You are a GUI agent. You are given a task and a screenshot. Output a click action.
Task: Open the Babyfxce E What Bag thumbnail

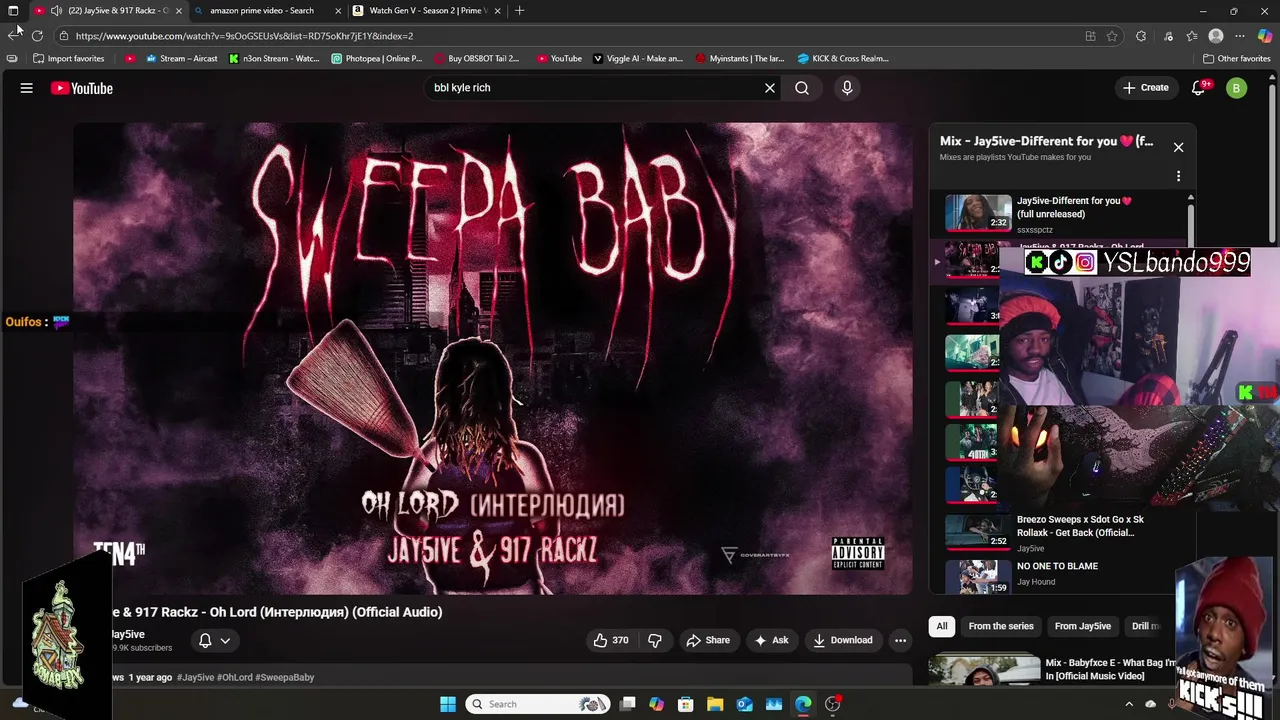click(x=984, y=669)
